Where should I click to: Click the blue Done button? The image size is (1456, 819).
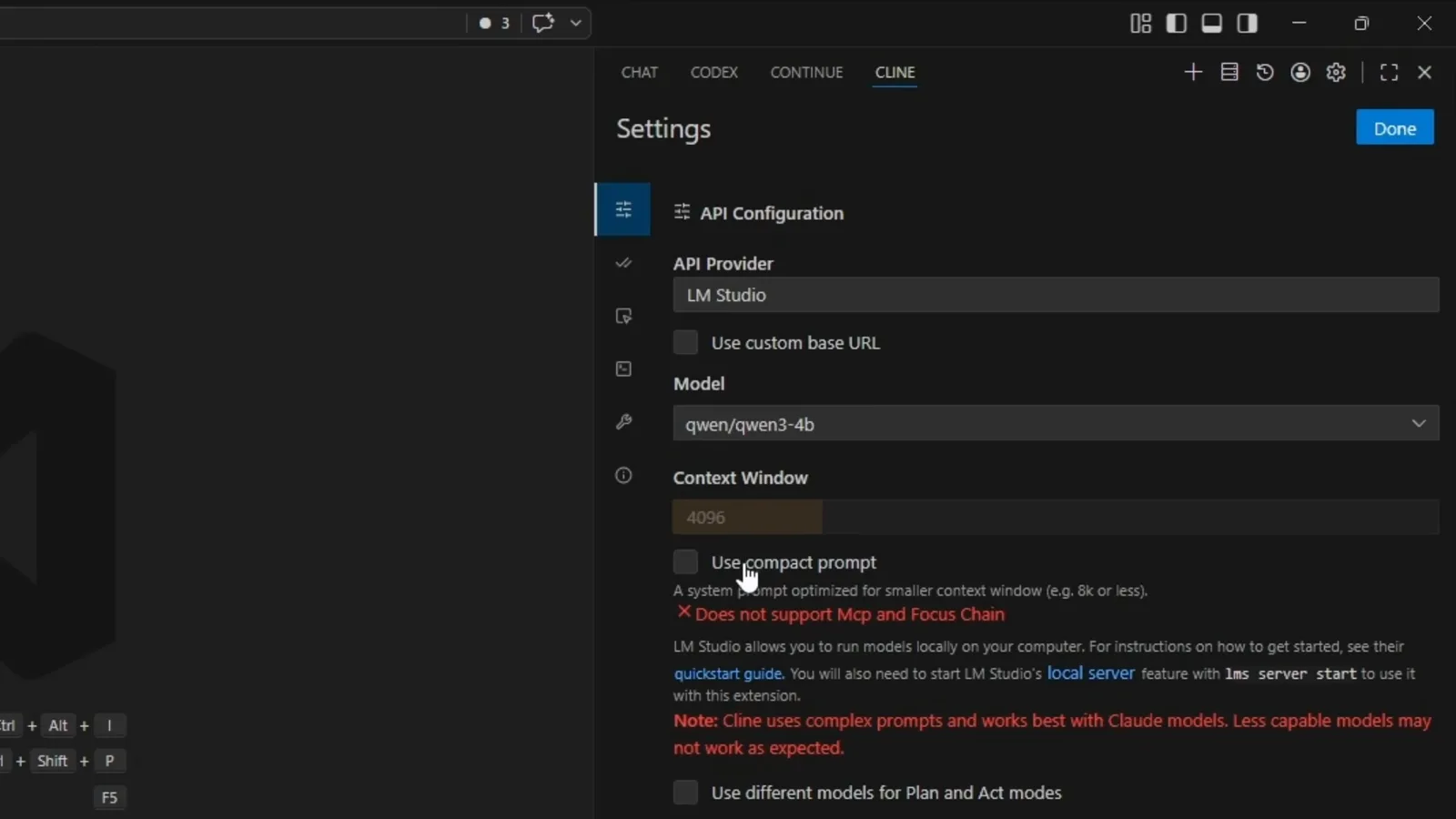1395,127
